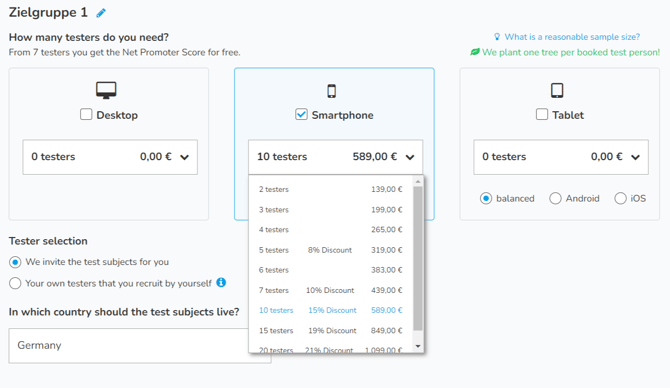Click the Net Promoter Score note text

[124, 52]
